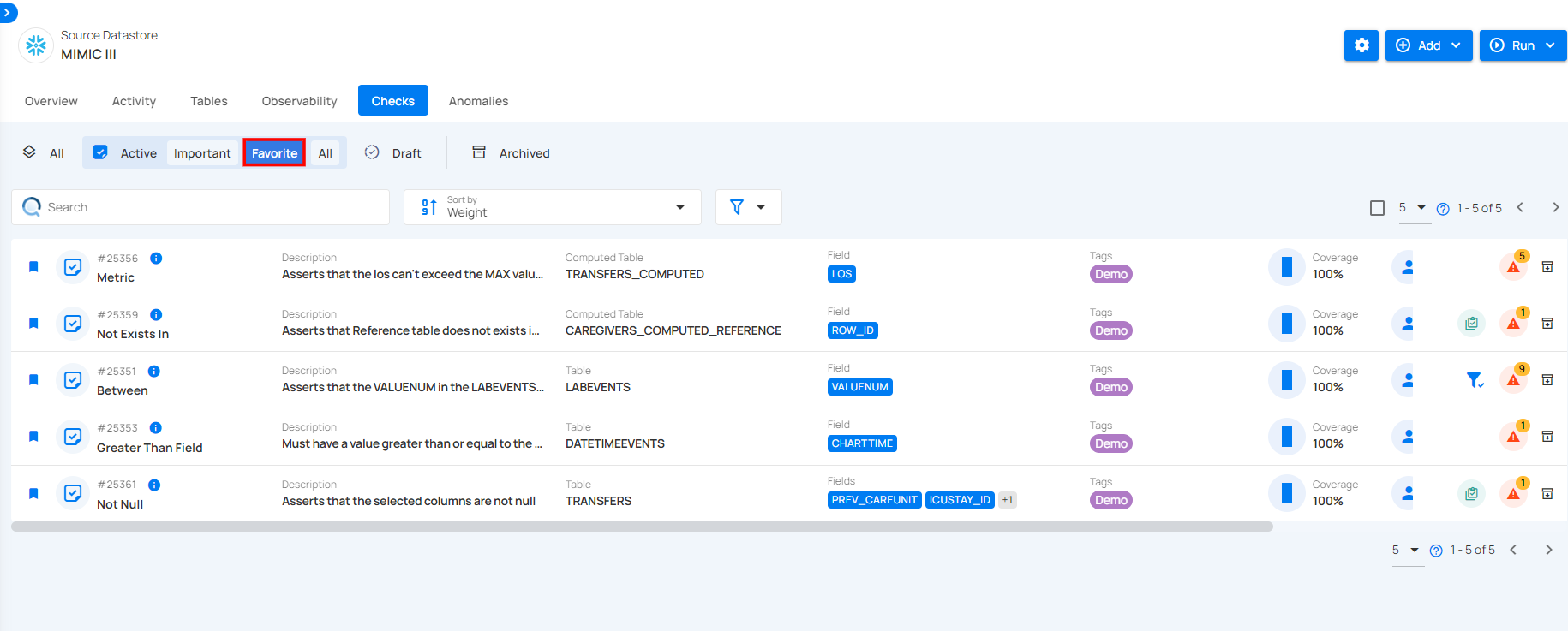The width and height of the screenshot is (1568, 631).
Task: Click the coverage bar on Between row
Action: click(x=1286, y=379)
